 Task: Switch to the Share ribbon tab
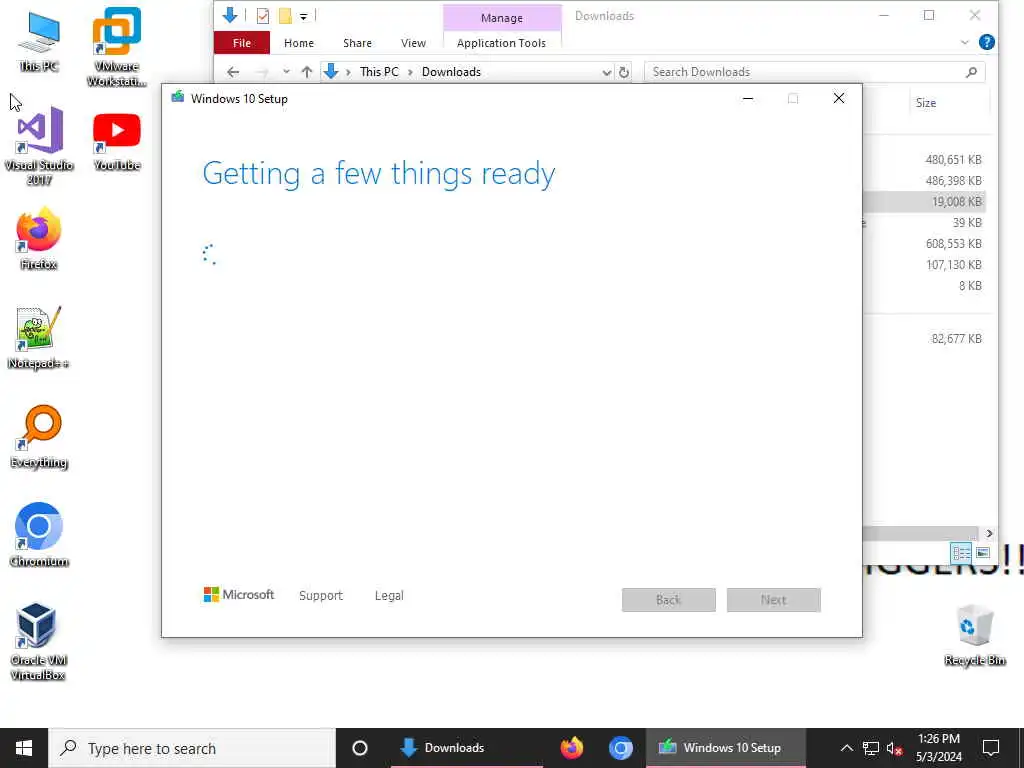point(357,43)
